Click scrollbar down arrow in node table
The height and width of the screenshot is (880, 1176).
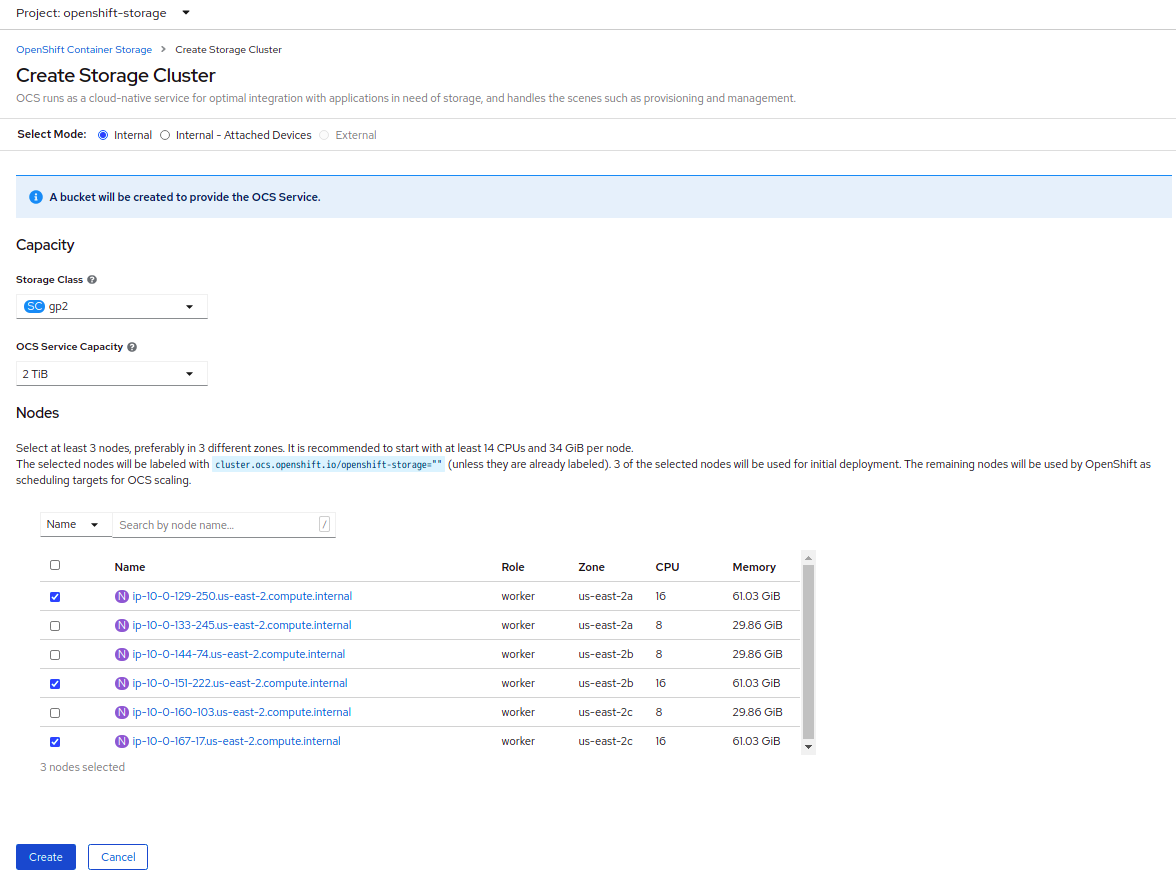(x=808, y=747)
